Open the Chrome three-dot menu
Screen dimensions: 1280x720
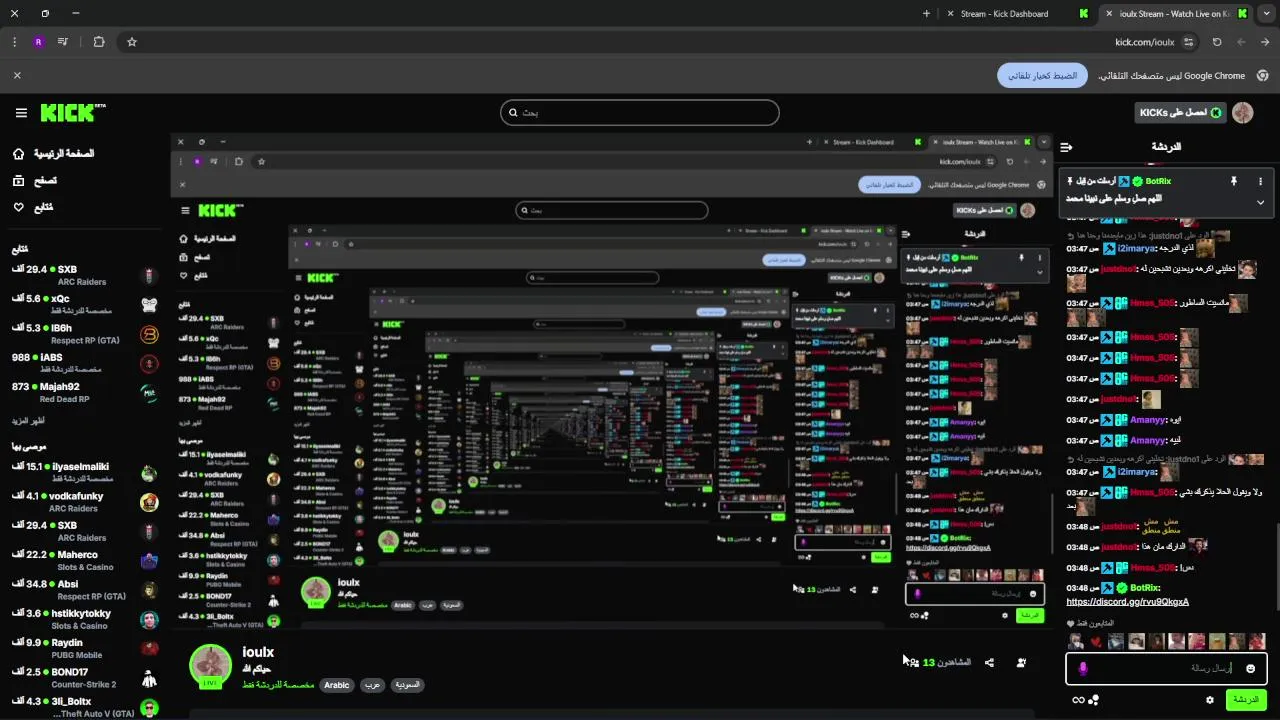point(14,42)
